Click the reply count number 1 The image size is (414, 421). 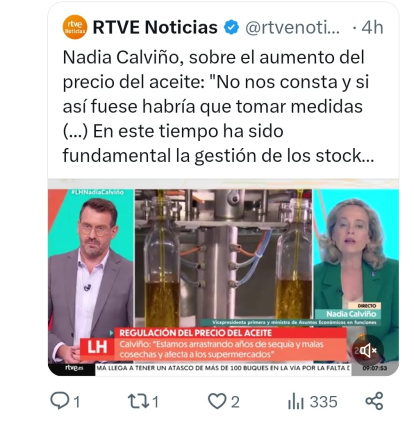click(77, 402)
